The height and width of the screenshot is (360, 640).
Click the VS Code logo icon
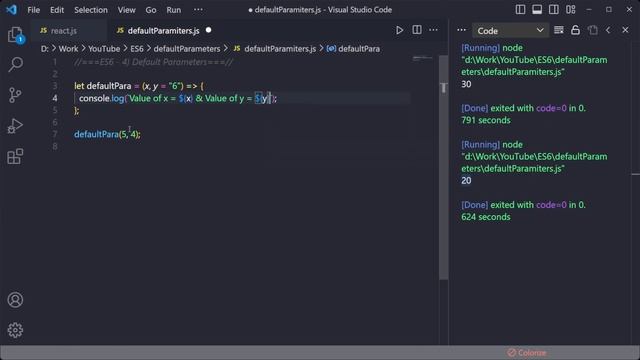[x=11, y=9]
